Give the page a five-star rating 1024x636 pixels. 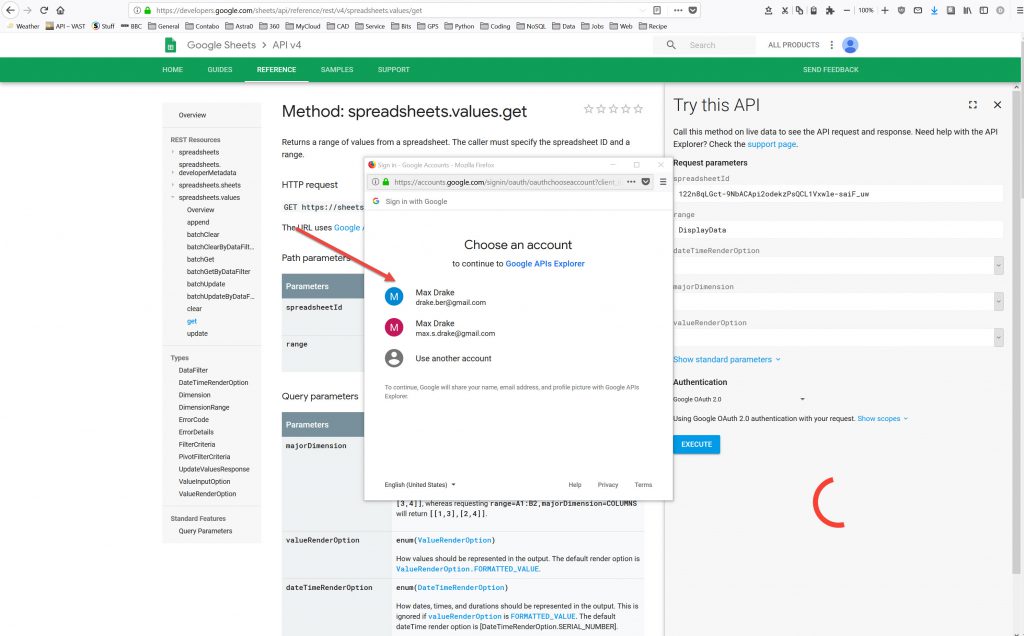tap(639, 109)
